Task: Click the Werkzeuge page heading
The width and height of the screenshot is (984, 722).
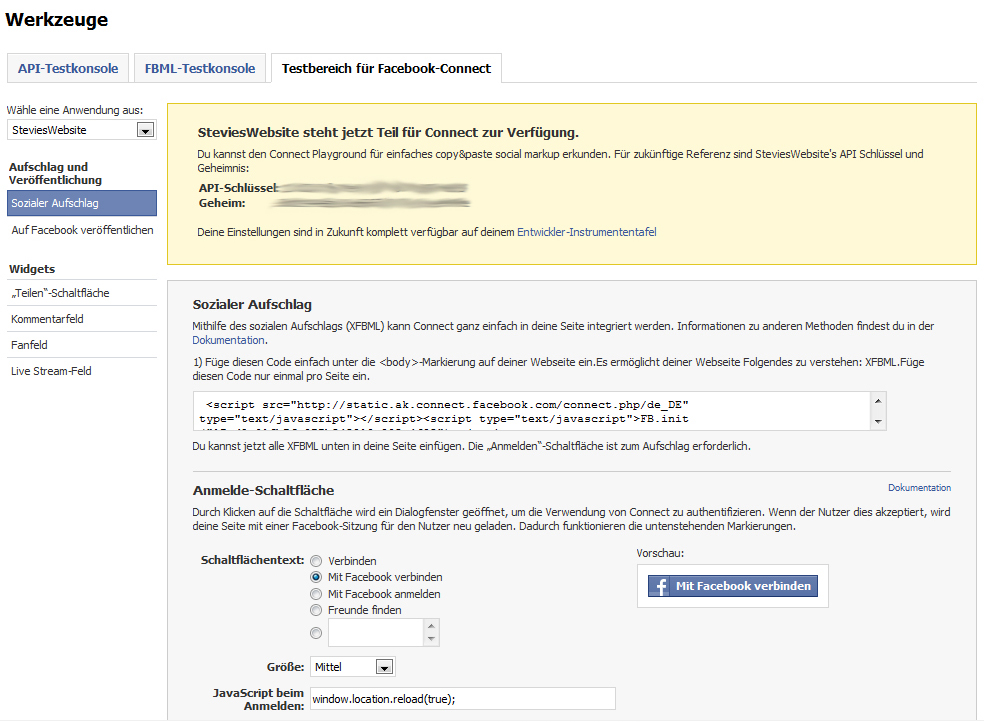Action: (56, 19)
